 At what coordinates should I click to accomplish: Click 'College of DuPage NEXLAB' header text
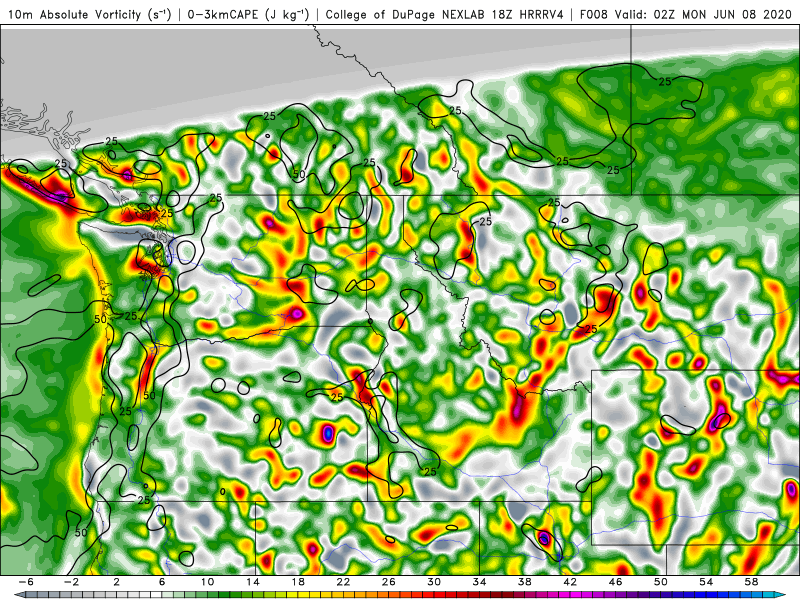click(406, 14)
